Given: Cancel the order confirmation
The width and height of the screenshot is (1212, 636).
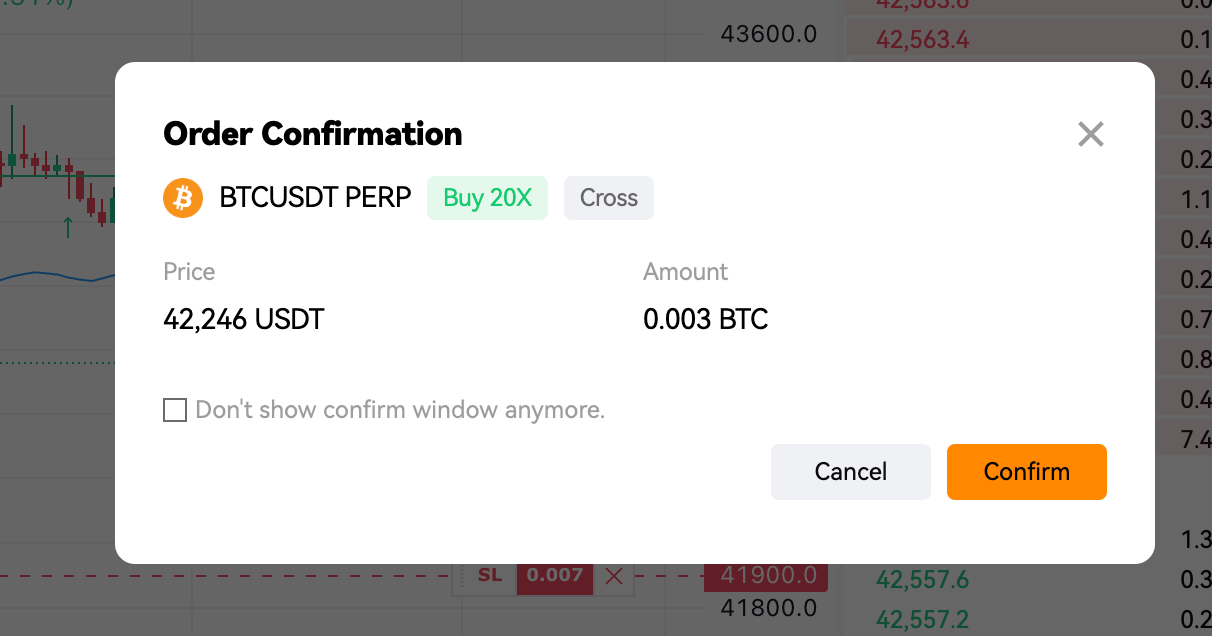Looking at the screenshot, I should 850,471.
